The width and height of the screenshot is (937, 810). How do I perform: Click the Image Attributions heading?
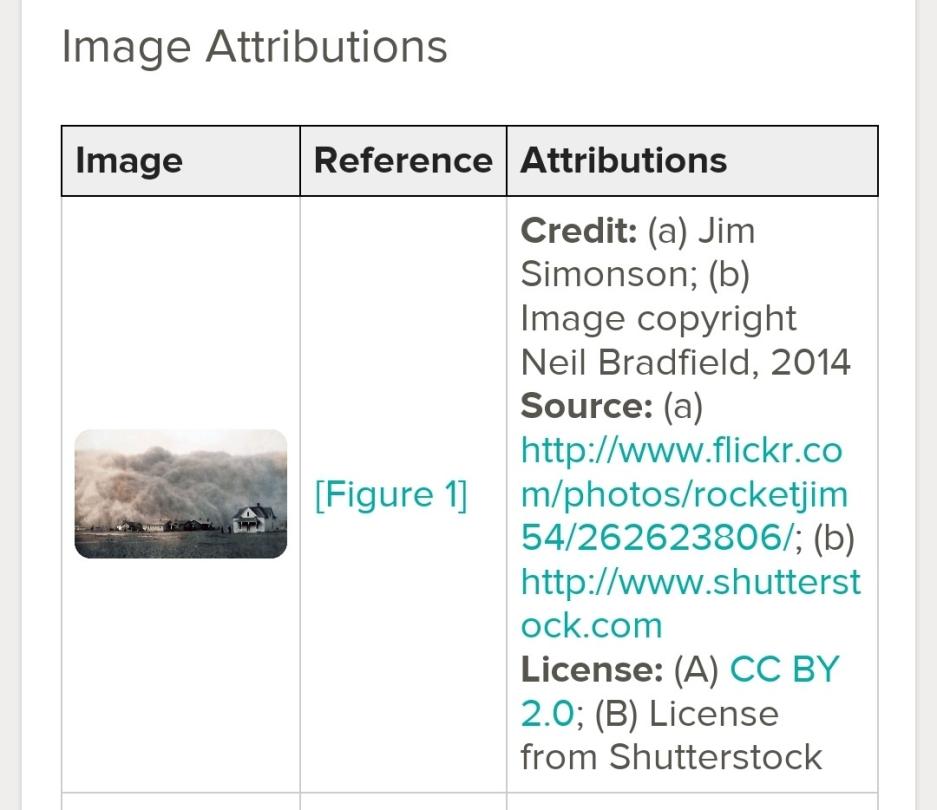click(254, 47)
